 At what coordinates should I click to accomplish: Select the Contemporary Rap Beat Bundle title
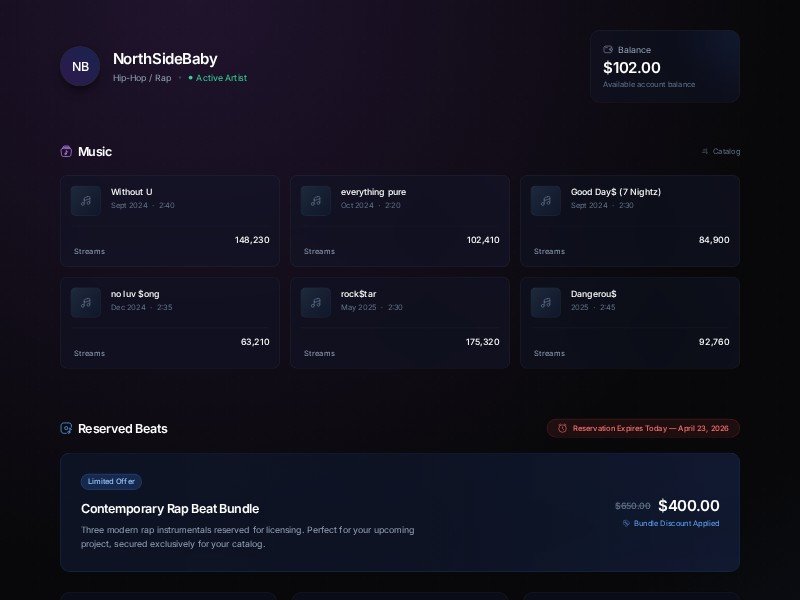click(x=170, y=509)
